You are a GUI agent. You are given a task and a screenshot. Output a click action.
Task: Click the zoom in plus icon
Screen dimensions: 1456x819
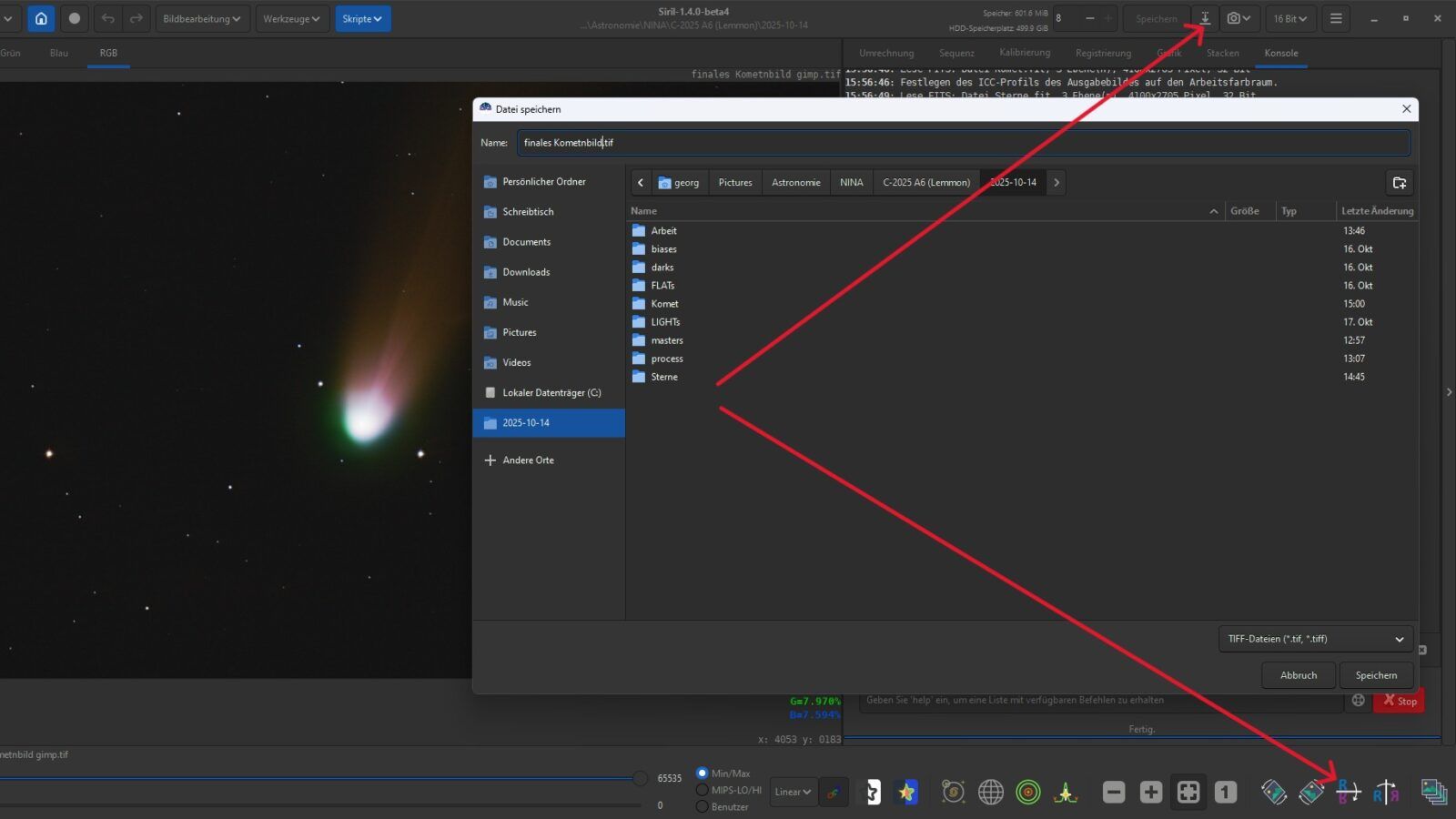1151,792
